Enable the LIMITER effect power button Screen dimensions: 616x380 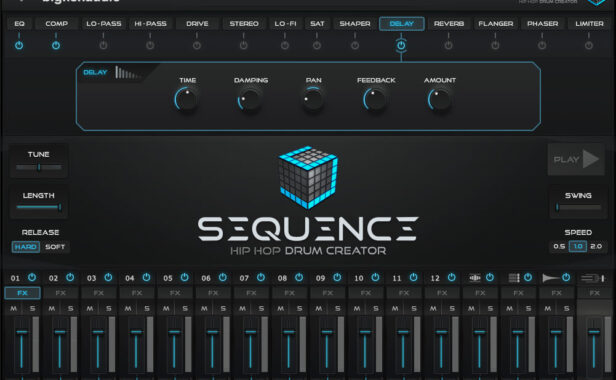tap(588, 45)
